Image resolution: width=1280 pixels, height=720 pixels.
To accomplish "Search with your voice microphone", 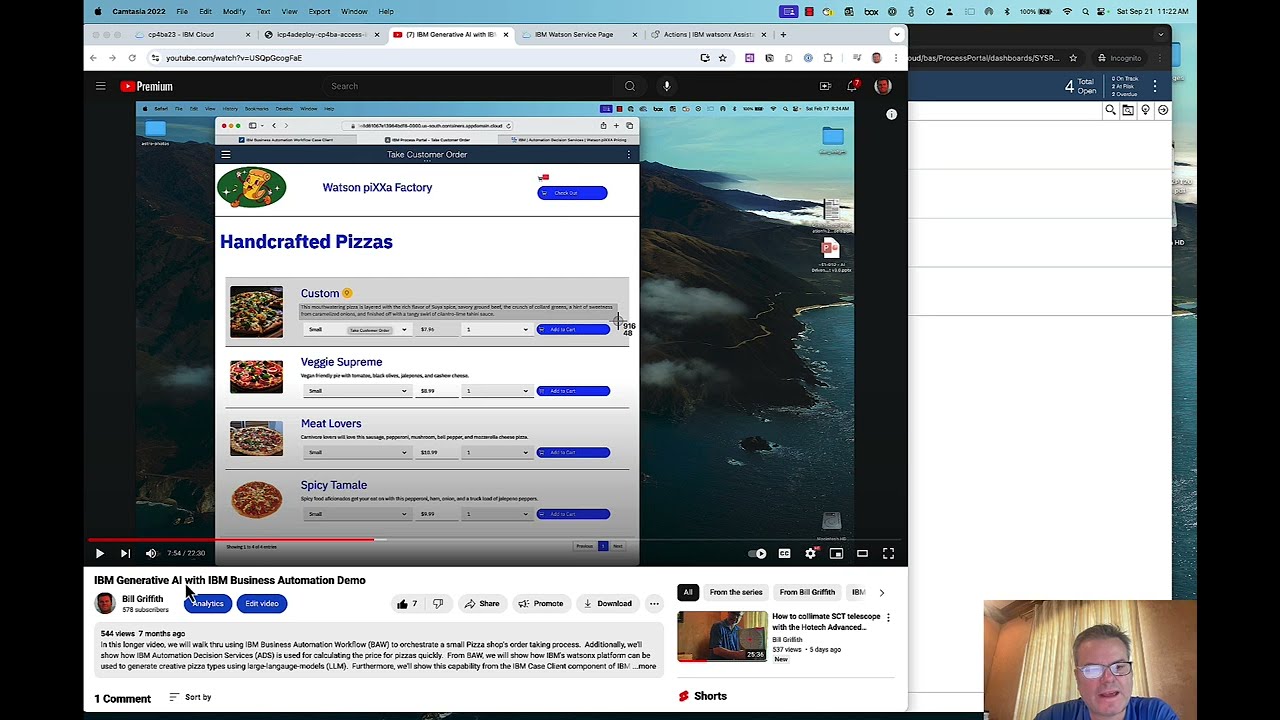I will tap(667, 86).
